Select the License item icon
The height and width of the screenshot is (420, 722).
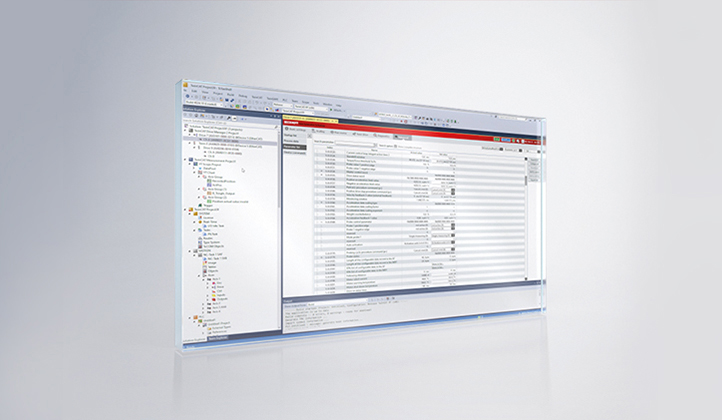pyautogui.click(x=200, y=217)
